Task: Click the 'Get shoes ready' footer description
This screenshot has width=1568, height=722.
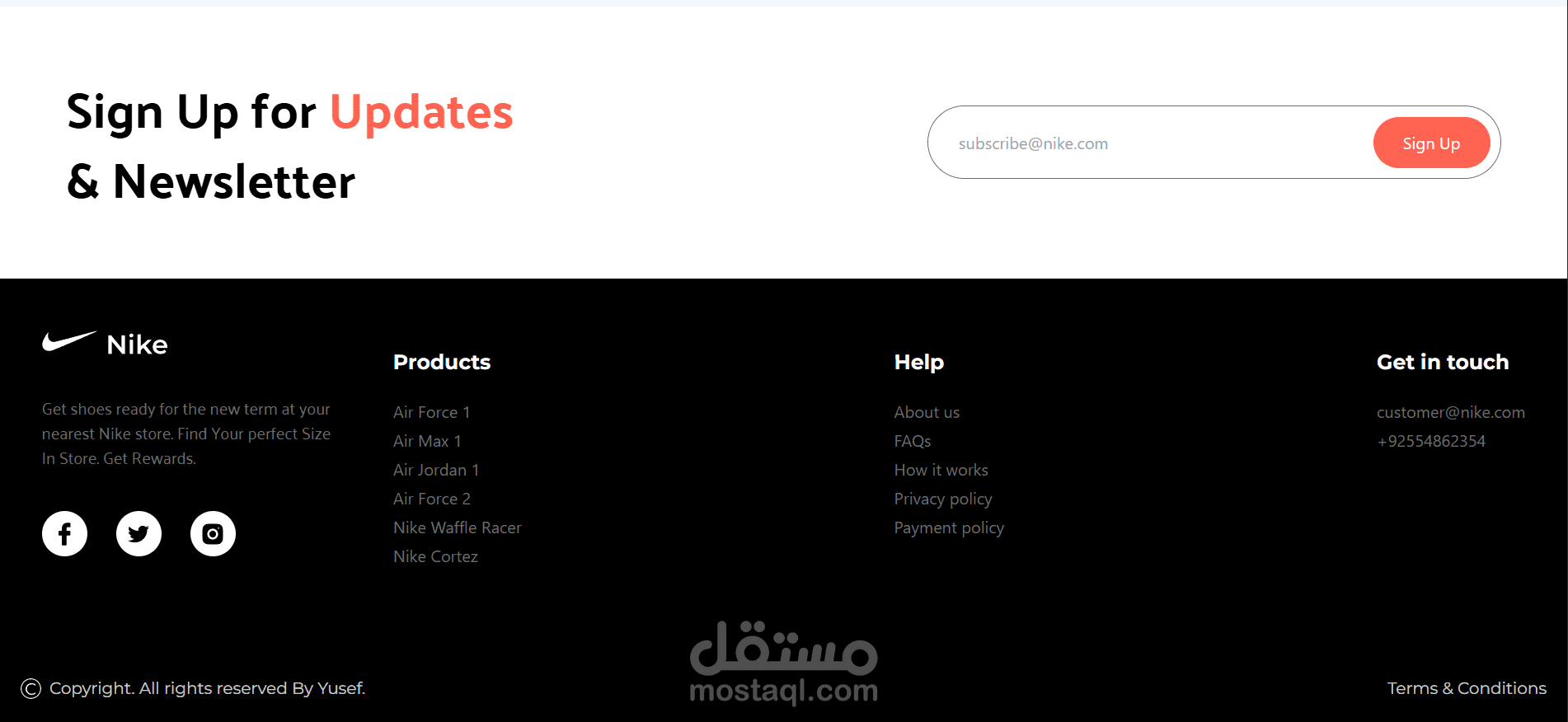Action: (186, 434)
